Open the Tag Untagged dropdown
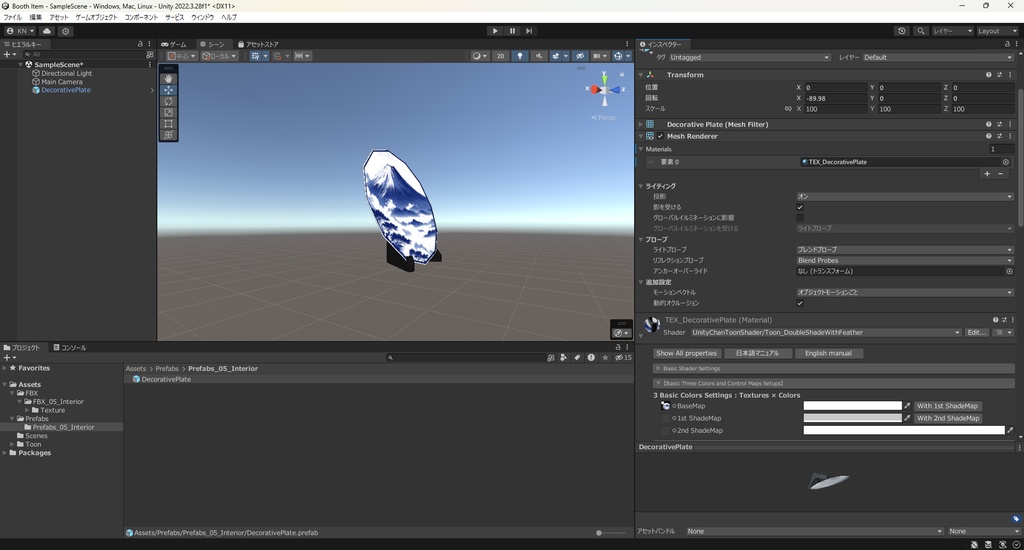Viewport: 1024px width, 550px height. 749,57
